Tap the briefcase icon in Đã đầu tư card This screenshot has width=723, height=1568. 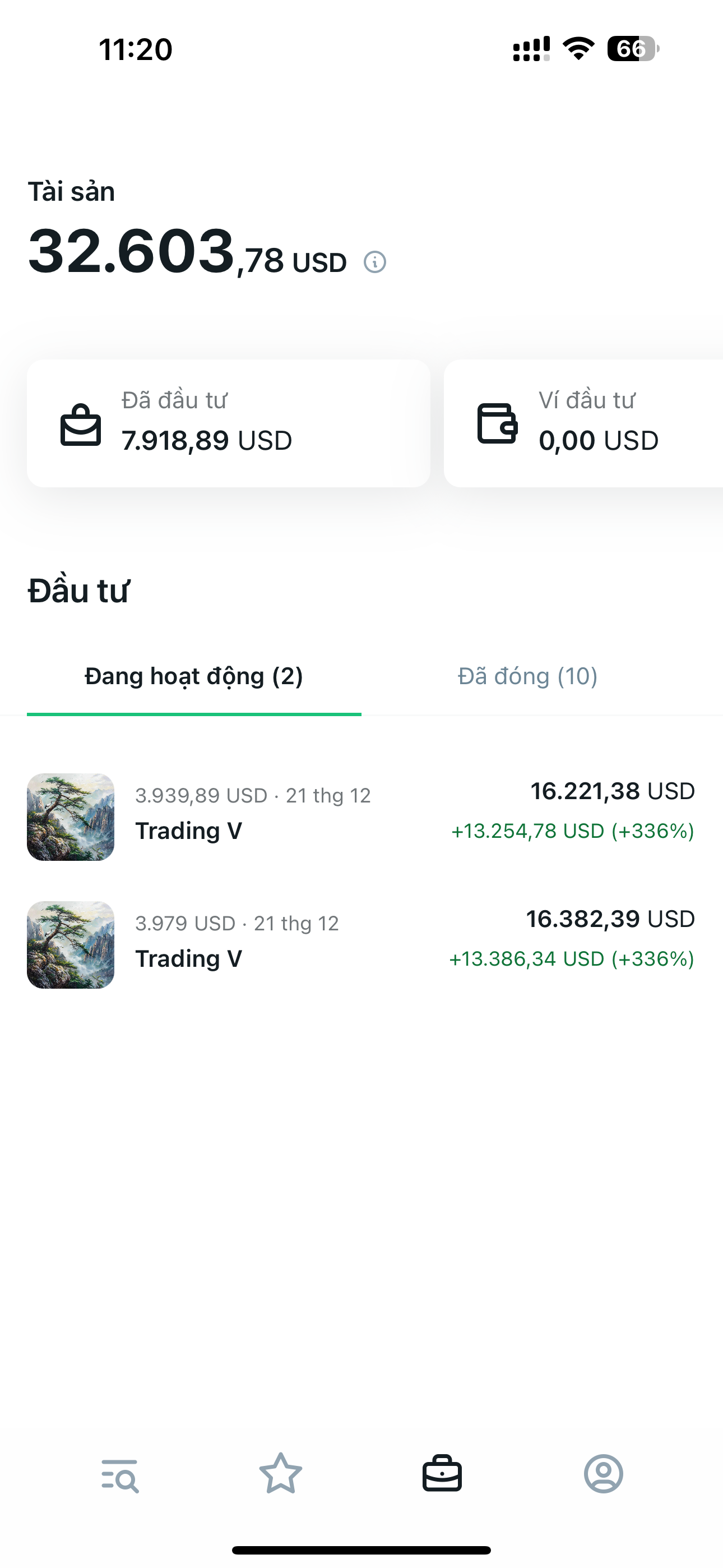pyautogui.click(x=80, y=425)
